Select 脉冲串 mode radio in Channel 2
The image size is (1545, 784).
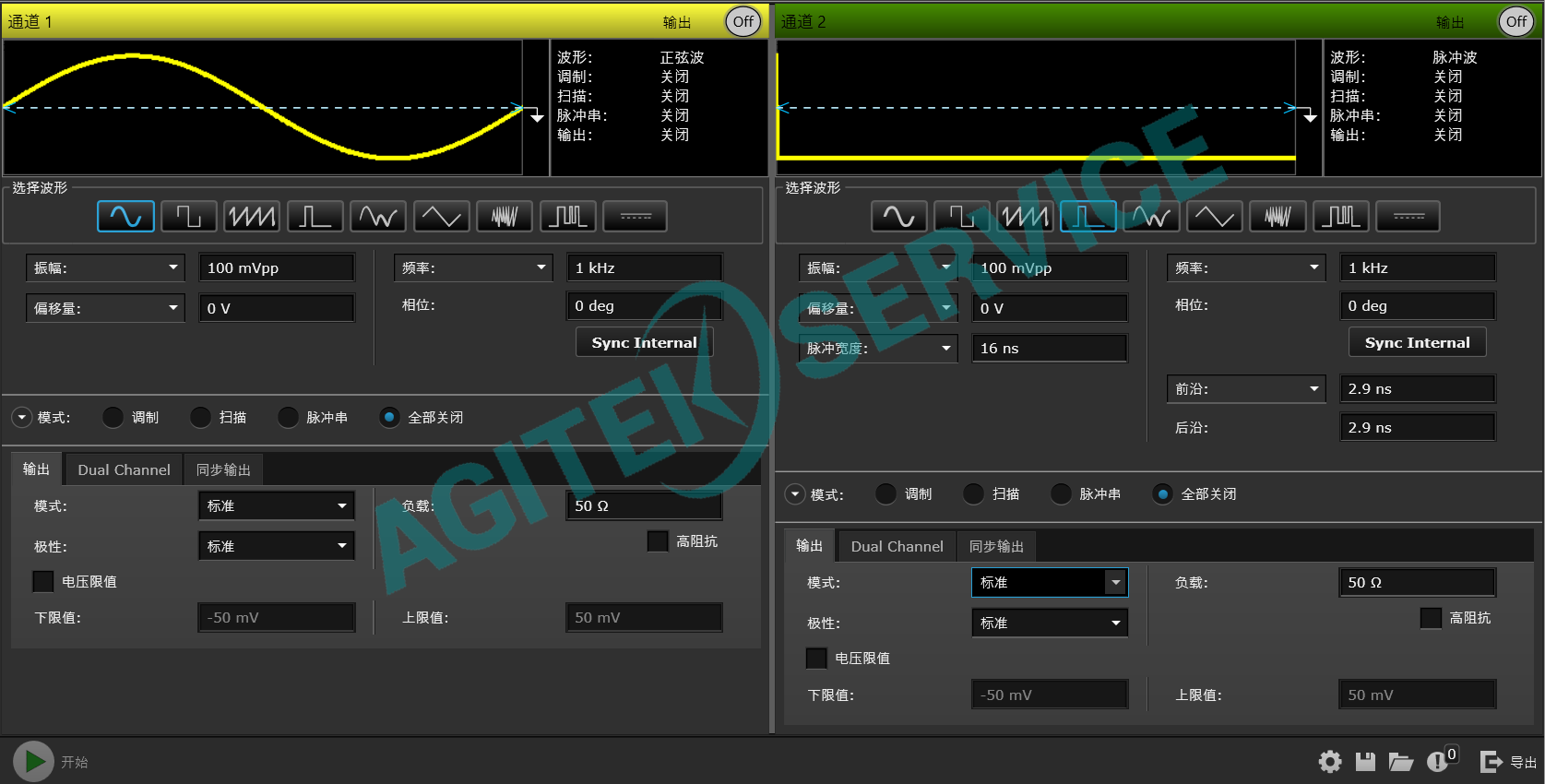click(x=1061, y=494)
